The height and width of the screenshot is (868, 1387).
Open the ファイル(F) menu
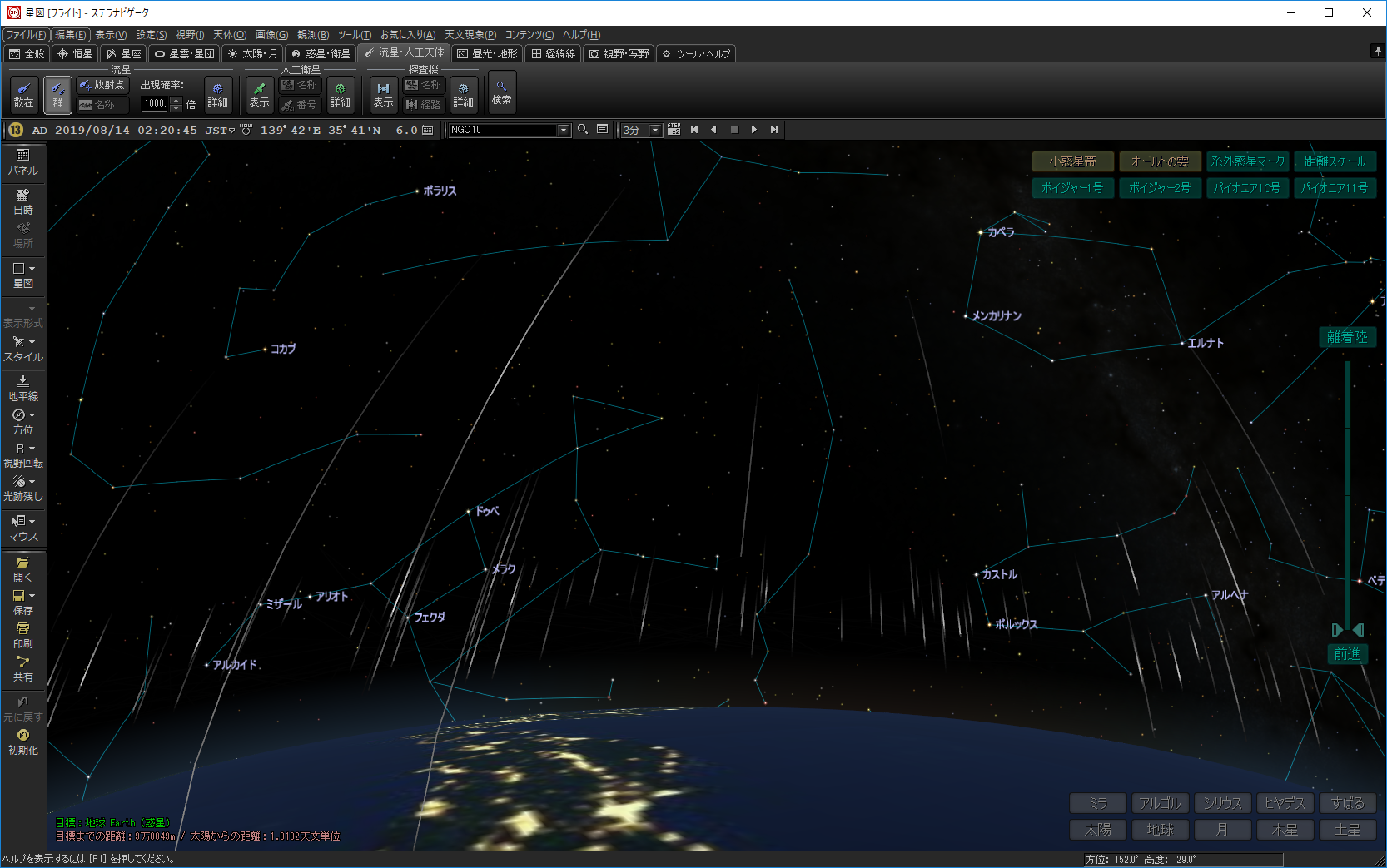tap(25, 35)
